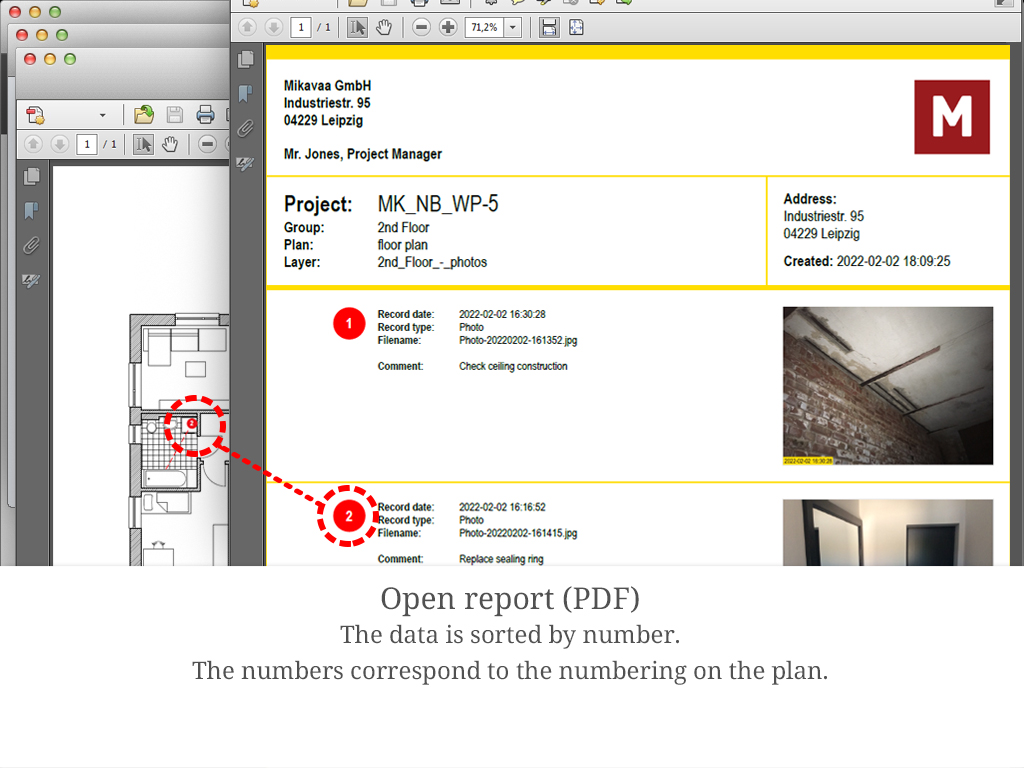Select layer value "2nd_Floor_-_photos"

432,262
